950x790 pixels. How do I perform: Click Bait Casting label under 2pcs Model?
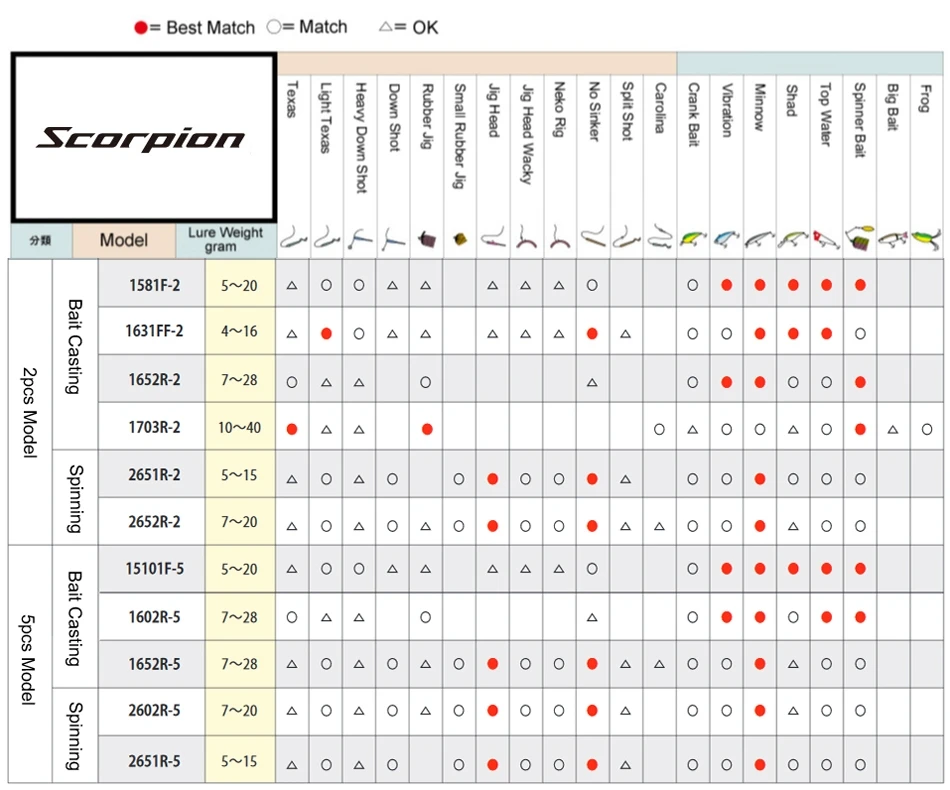coord(74,347)
